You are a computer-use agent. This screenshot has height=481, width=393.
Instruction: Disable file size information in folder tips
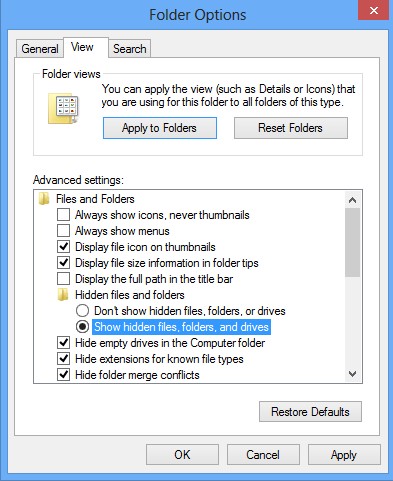pyautogui.click(x=63, y=263)
